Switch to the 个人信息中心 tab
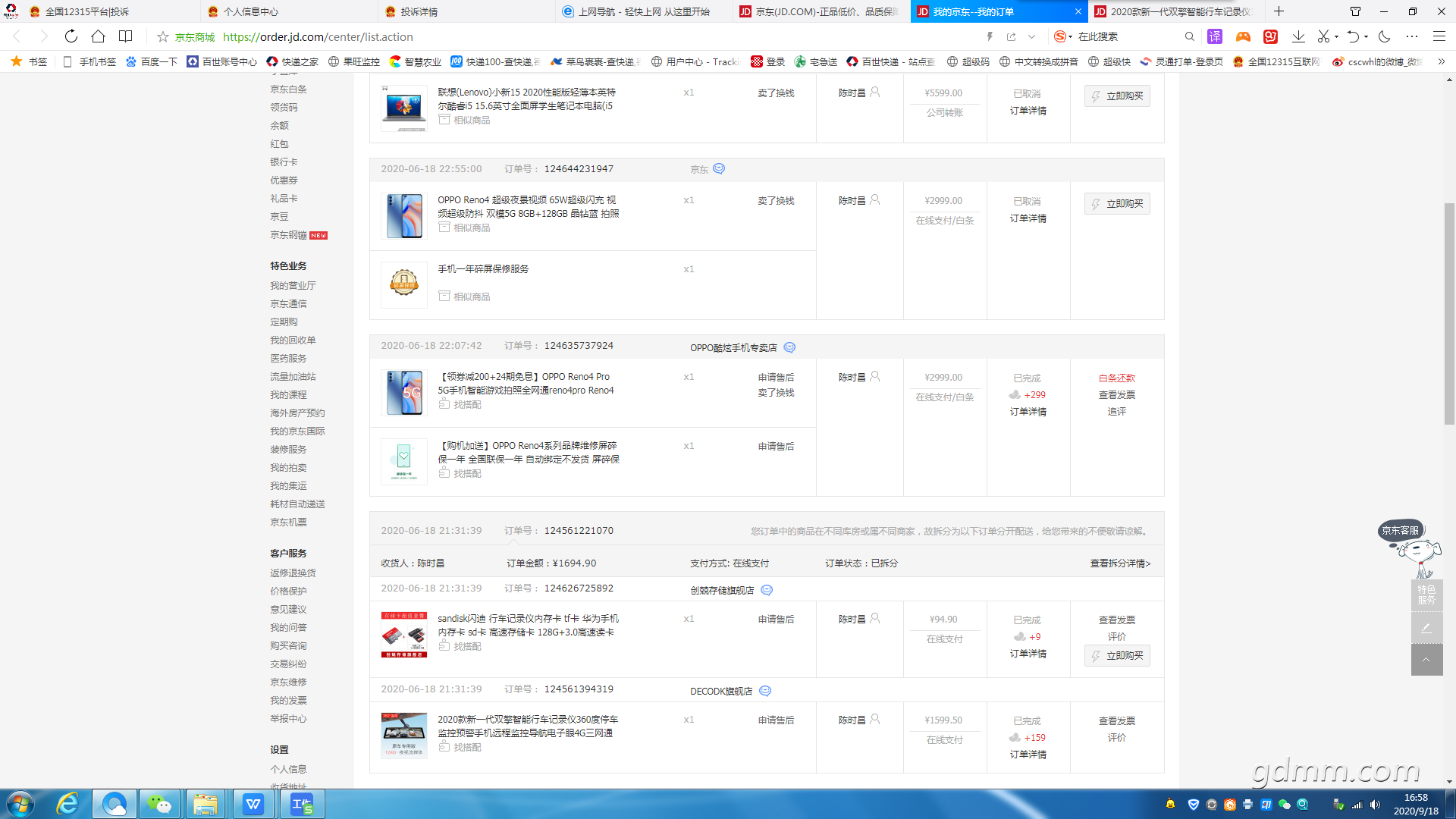This screenshot has width=1456, height=819. tap(290, 11)
